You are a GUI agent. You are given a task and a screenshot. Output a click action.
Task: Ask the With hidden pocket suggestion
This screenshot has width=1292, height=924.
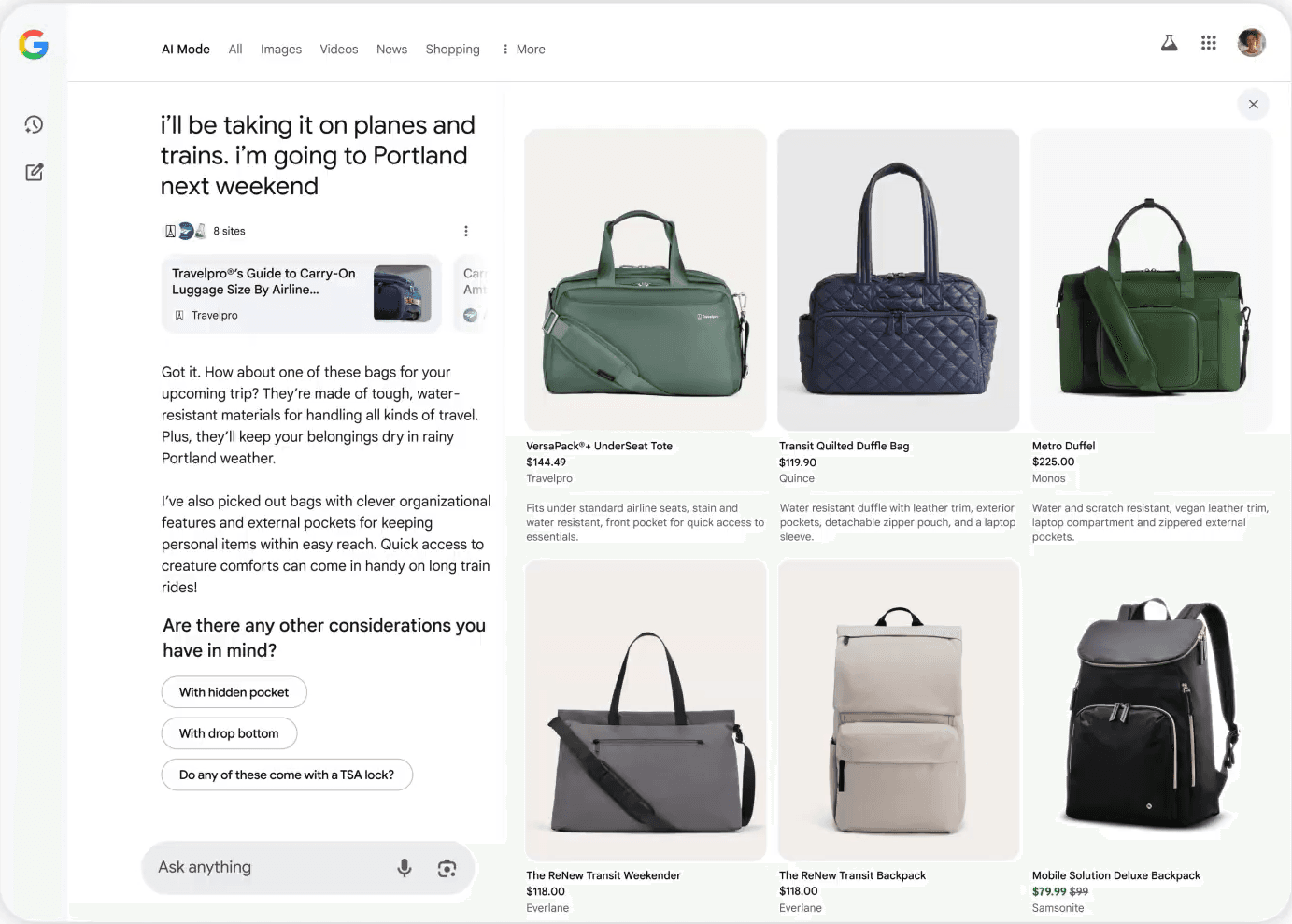pyautogui.click(x=234, y=691)
